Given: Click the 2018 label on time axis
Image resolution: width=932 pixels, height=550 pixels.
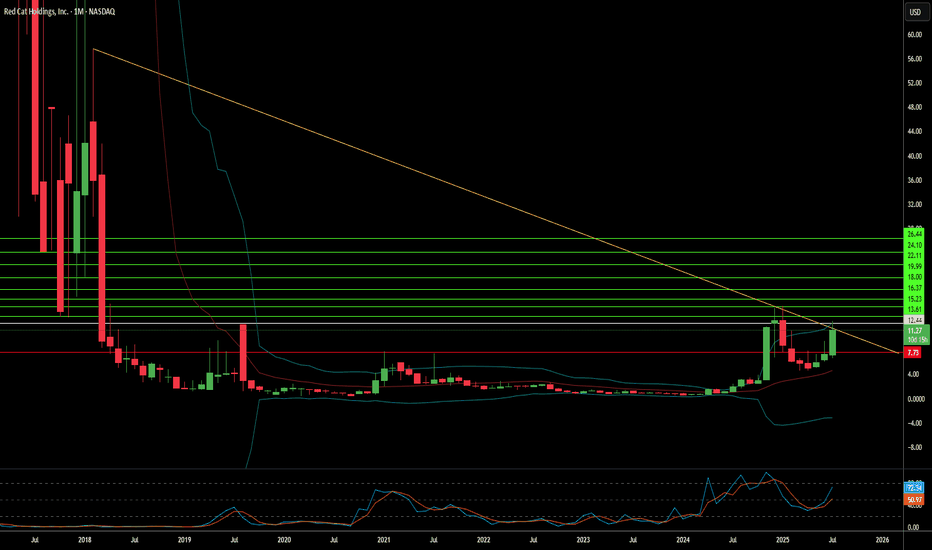Looking at the screenshot, I should 84,540.
